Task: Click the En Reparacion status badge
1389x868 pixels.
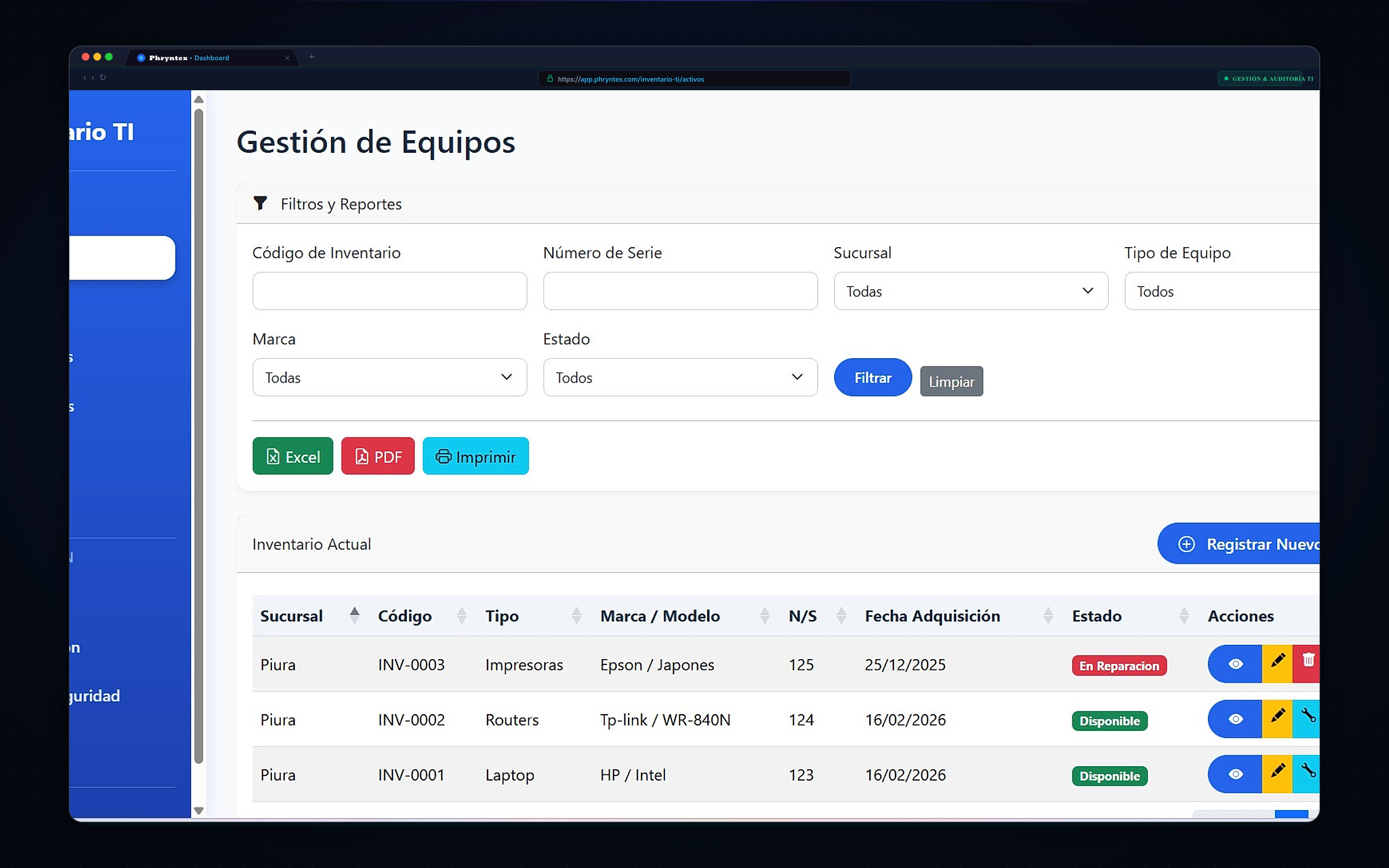Action: pyautogui.click(x=1119, y=665)
